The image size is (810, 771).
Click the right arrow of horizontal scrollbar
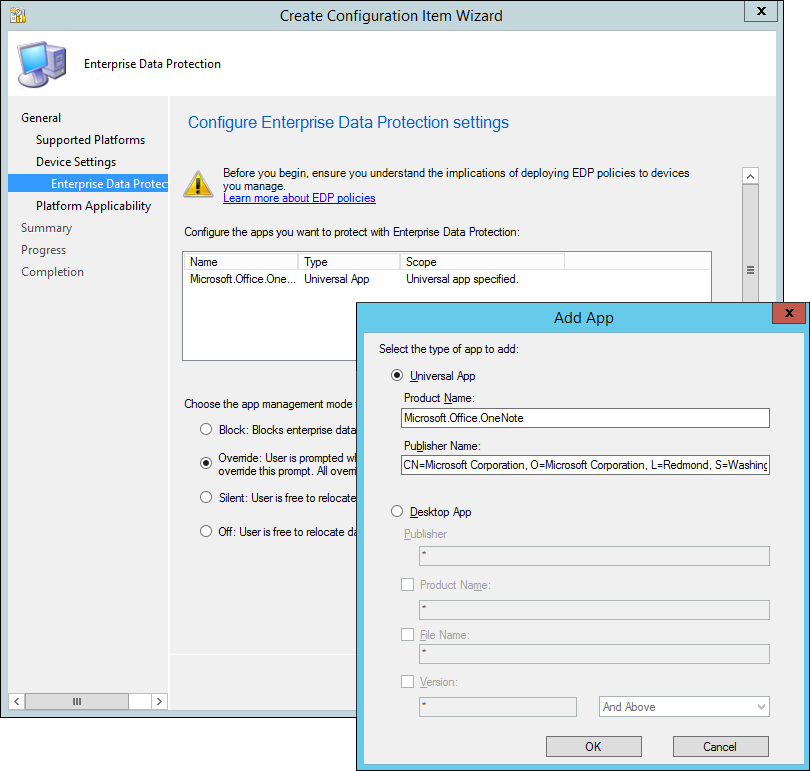tap(160, 702)
